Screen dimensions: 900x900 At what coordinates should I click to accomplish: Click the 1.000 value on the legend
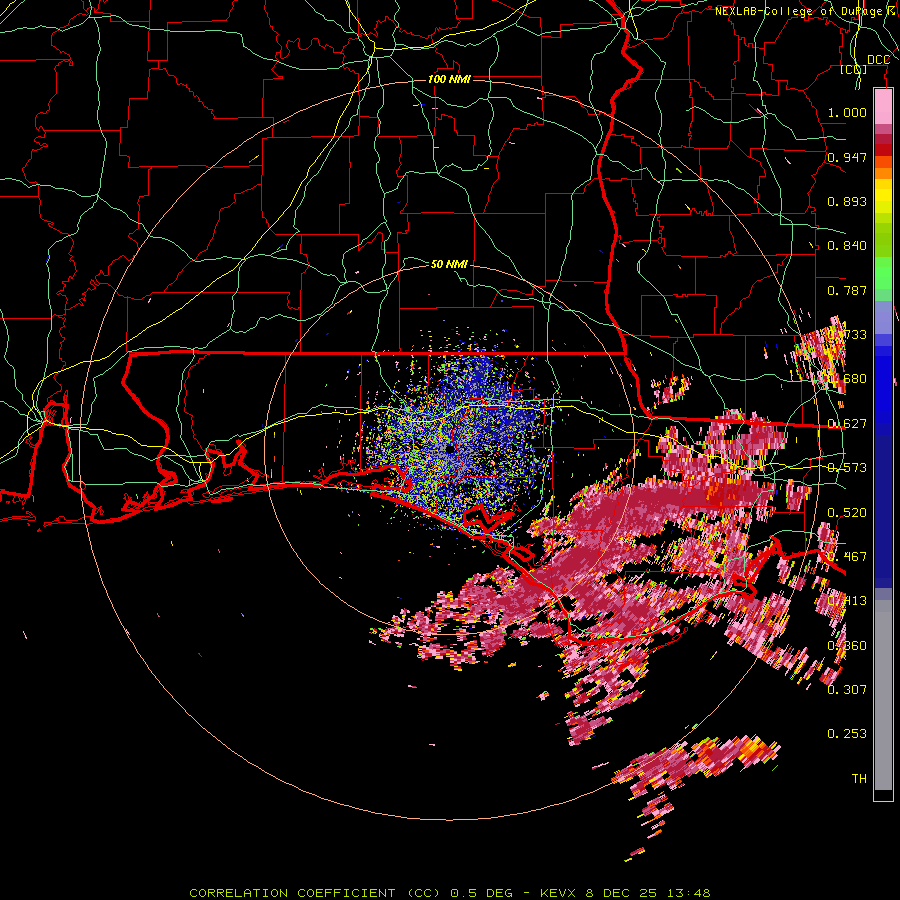point(847,112)
